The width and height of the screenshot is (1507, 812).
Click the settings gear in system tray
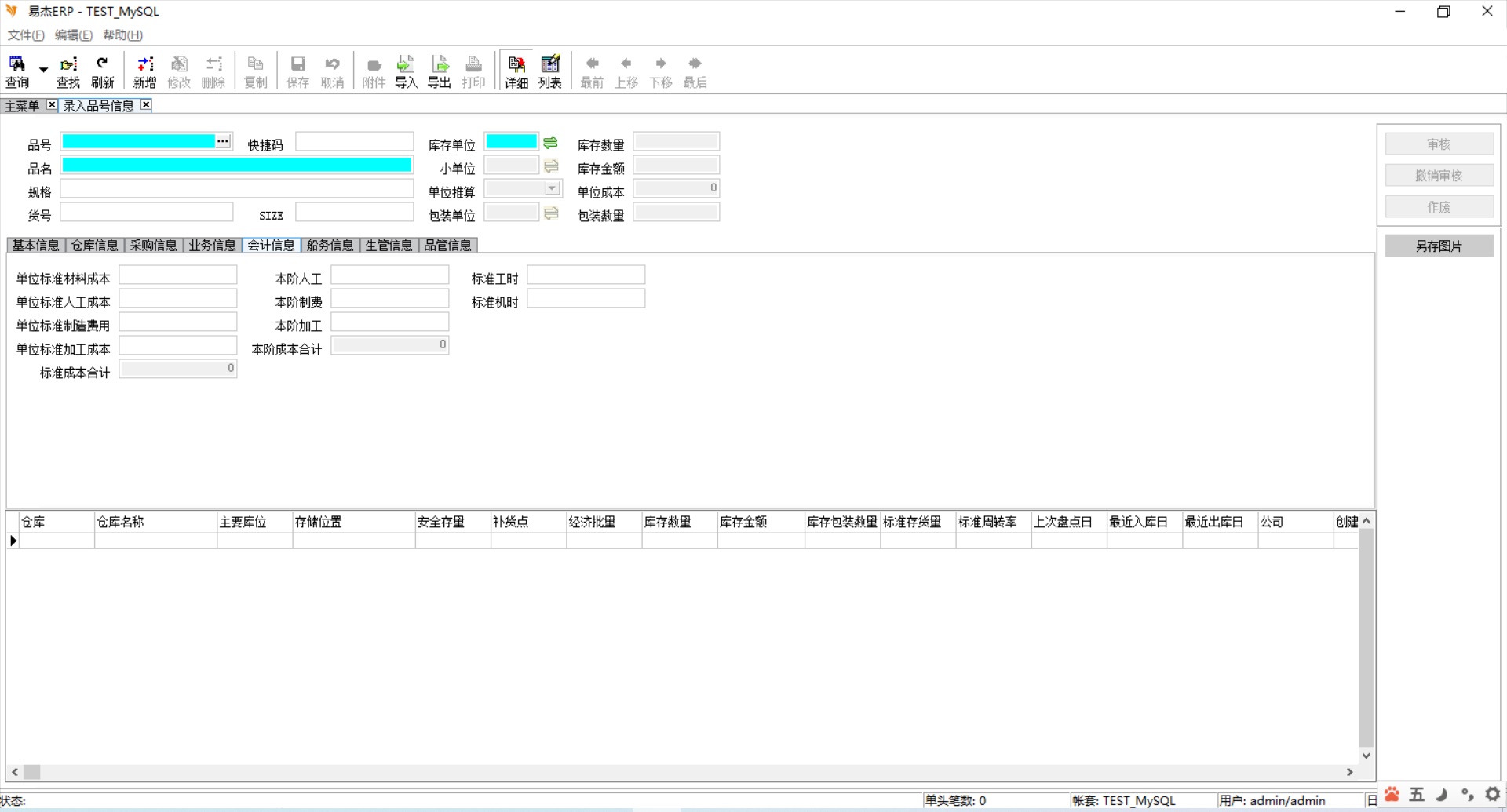1492,794
